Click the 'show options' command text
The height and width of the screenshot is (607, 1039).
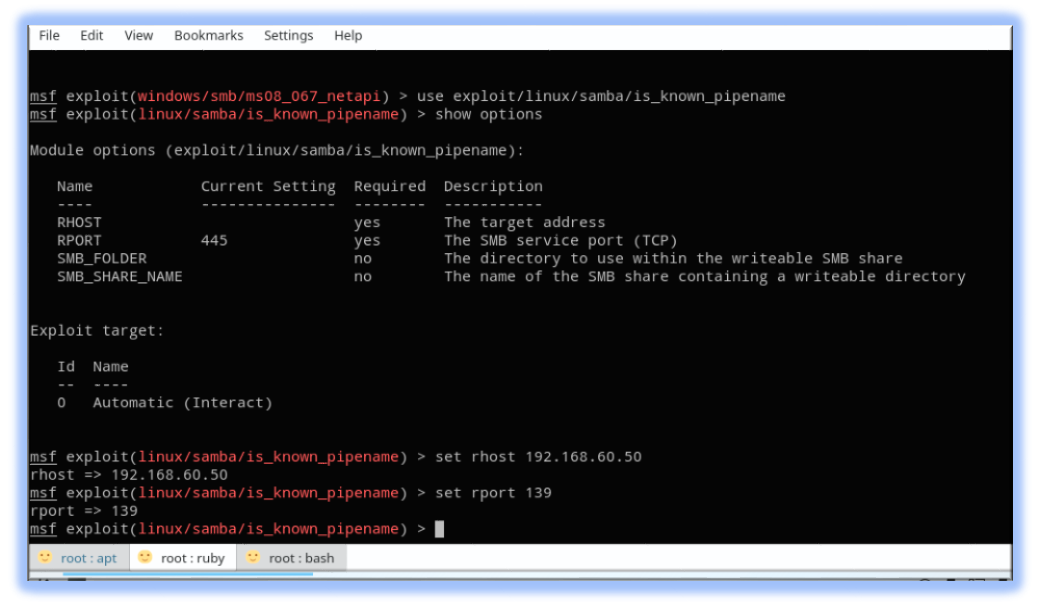pyautogui.click(x=488, y=115)
